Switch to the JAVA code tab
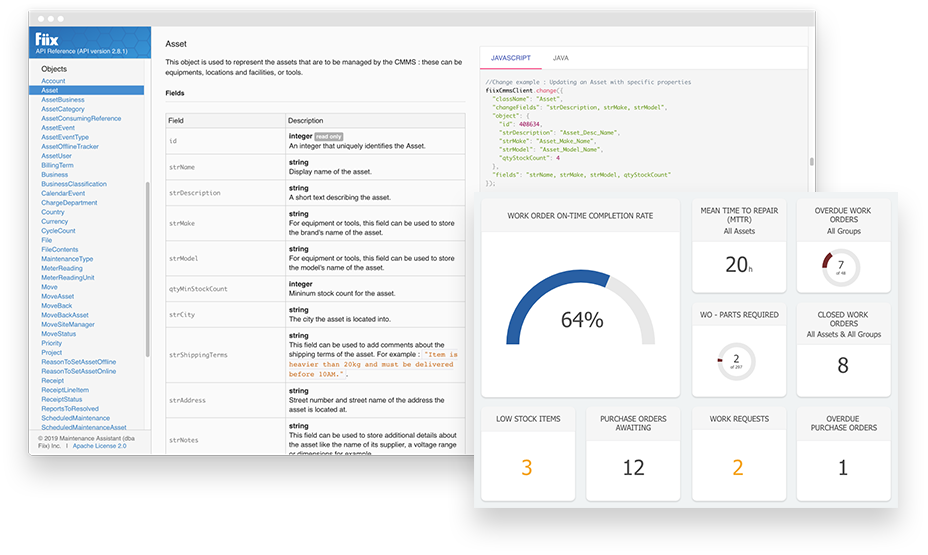The height and width of the screenshot is (555, 928). click(x=561, y=59)
